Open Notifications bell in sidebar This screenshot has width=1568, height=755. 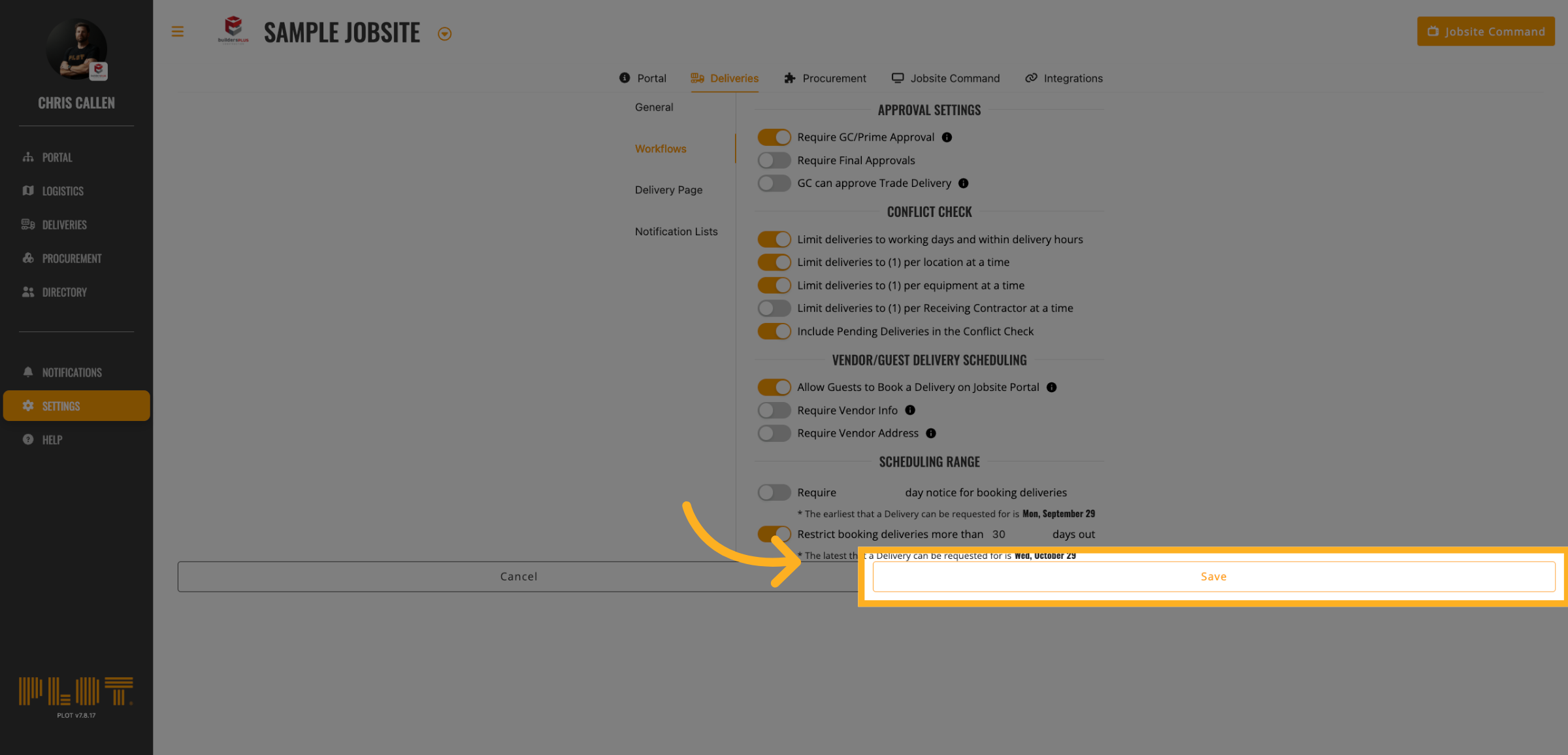pyautogui.click(x=28, y=372)
